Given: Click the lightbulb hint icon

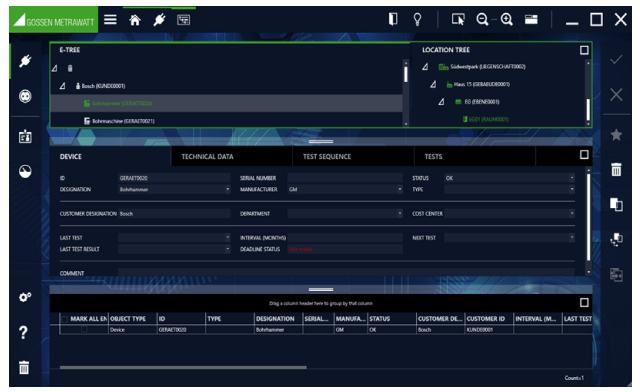Looking at the screenshot, I should tap(417, 19).
